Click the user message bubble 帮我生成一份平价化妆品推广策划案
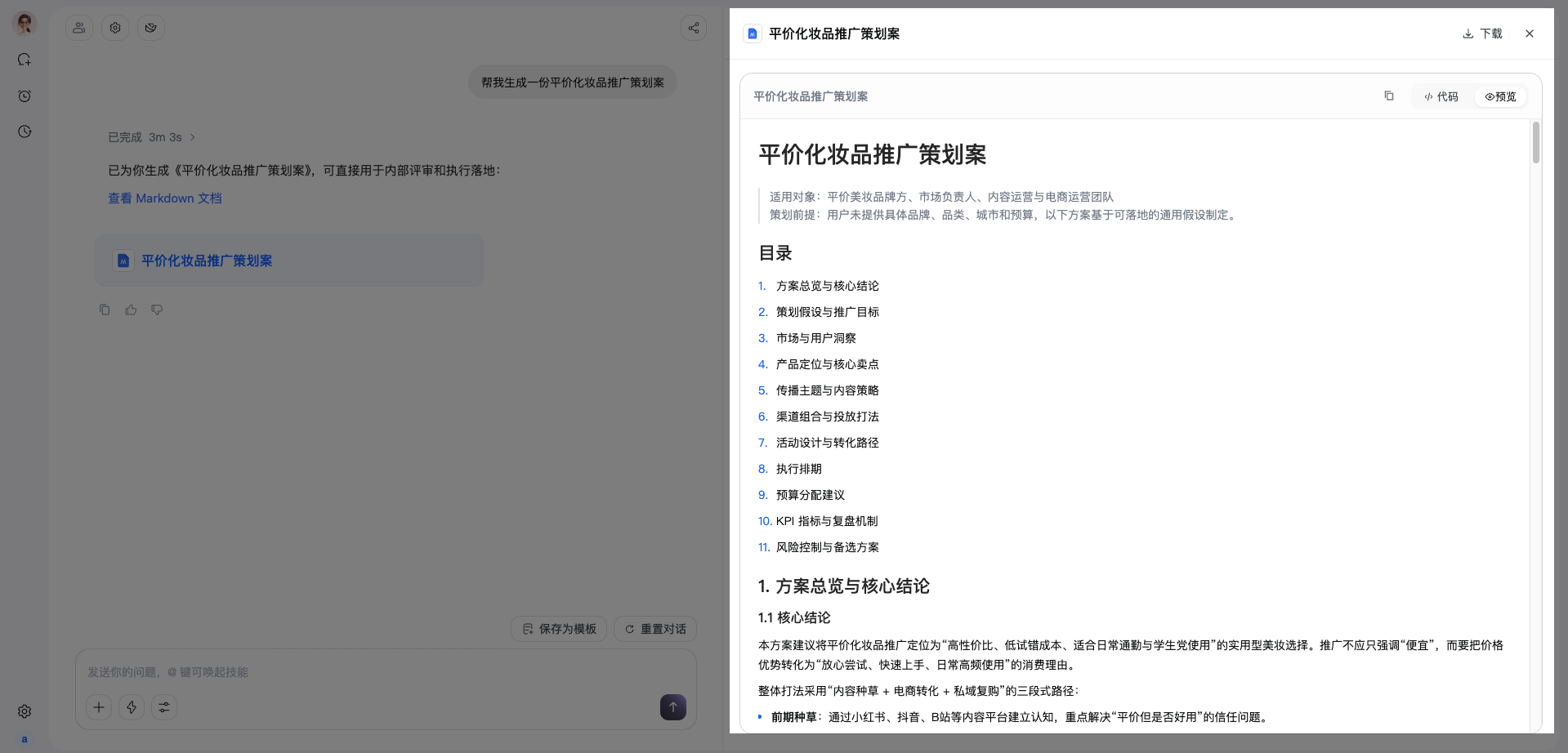 tap(573, 82)
